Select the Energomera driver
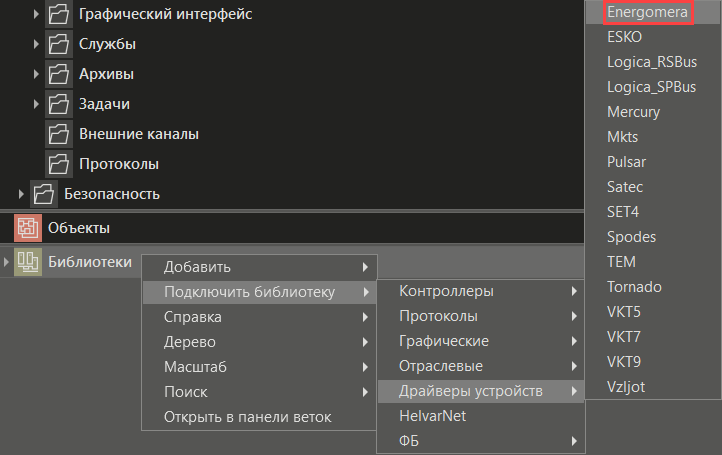 653,12
